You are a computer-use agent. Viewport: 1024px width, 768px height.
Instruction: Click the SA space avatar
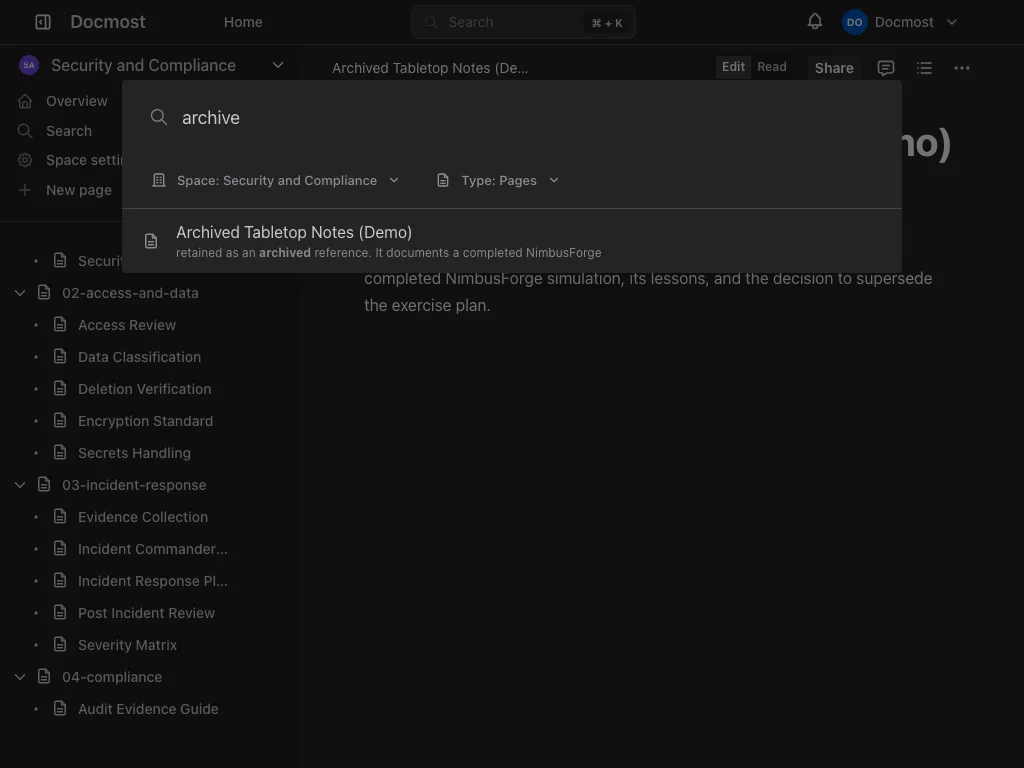click(x=29, y=65)
